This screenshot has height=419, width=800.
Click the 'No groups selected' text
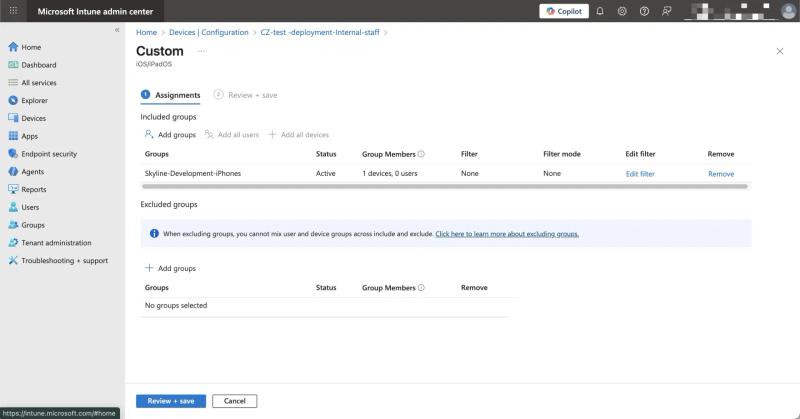176,306
